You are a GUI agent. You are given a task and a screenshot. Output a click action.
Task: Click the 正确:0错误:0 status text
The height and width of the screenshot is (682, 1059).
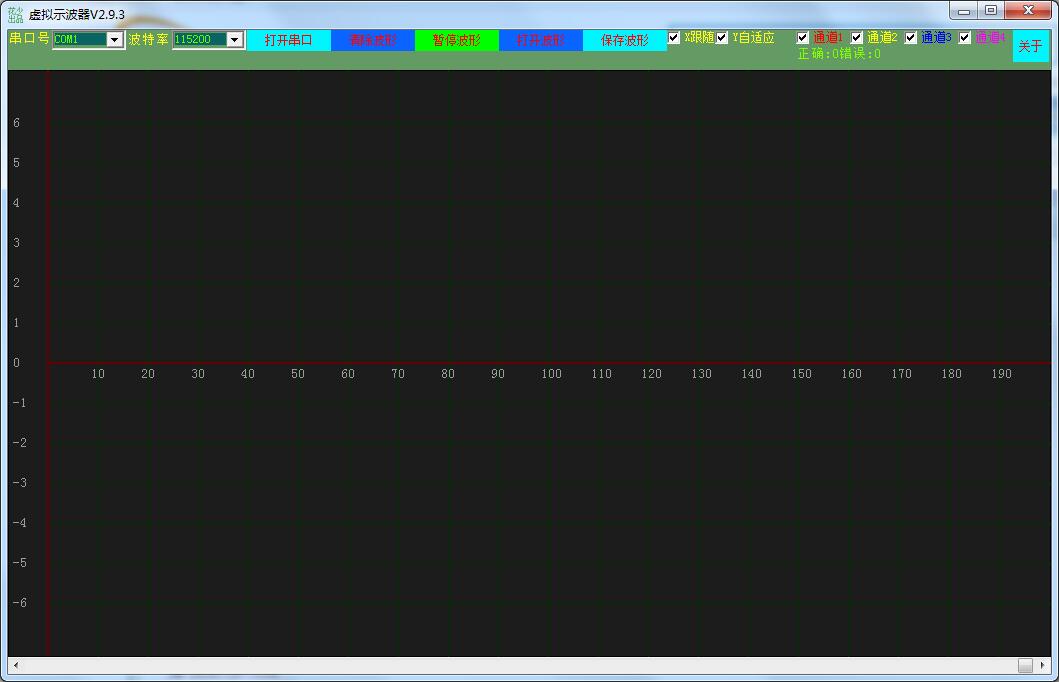pyautogui.click(x=839, y=54)
